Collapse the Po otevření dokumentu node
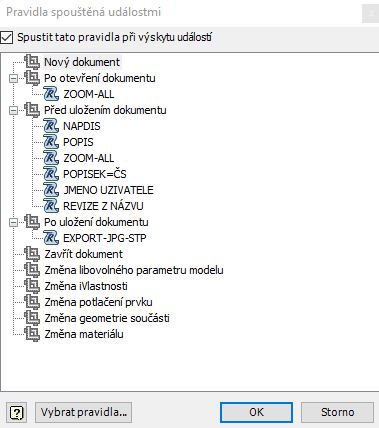379x428 pixels. click(x=13, y=79)
